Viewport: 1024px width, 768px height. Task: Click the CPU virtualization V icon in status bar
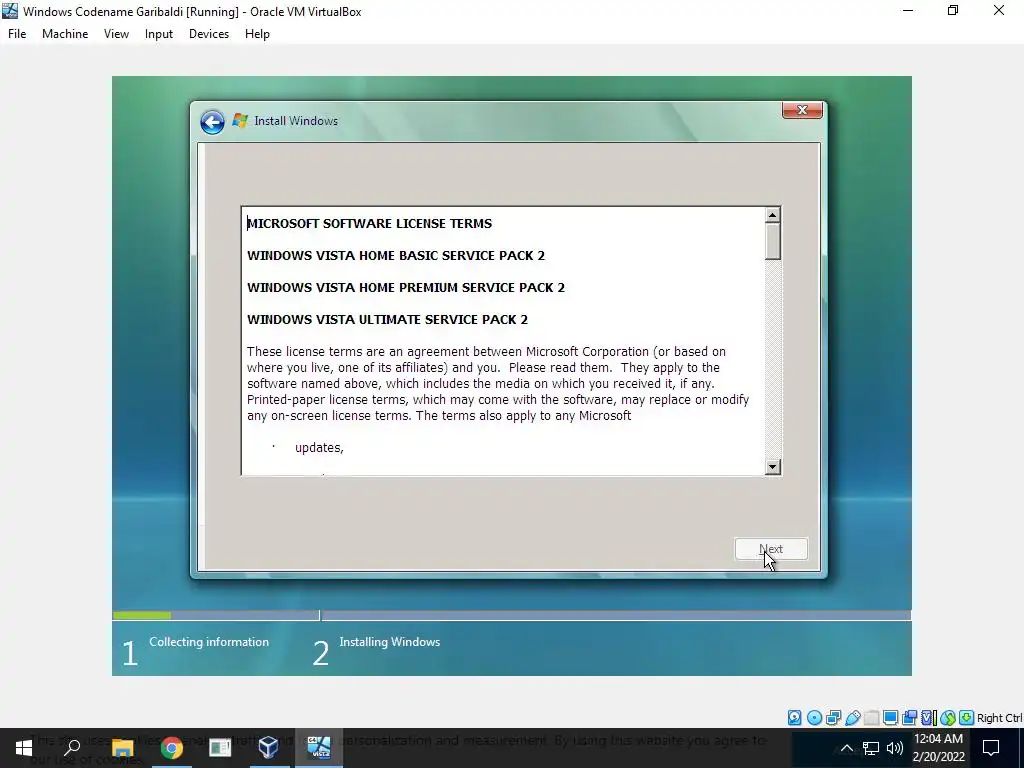[x=929, y=718]
